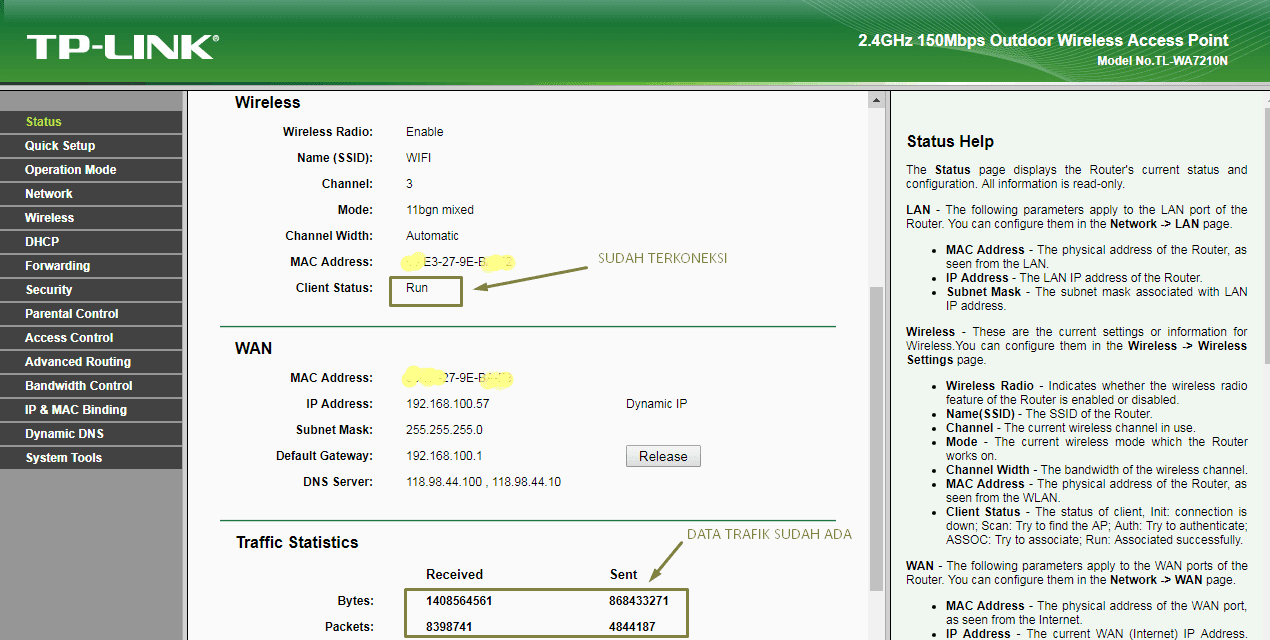Click the Received column header
This screenshot has width=1270, height=640.
454,574
